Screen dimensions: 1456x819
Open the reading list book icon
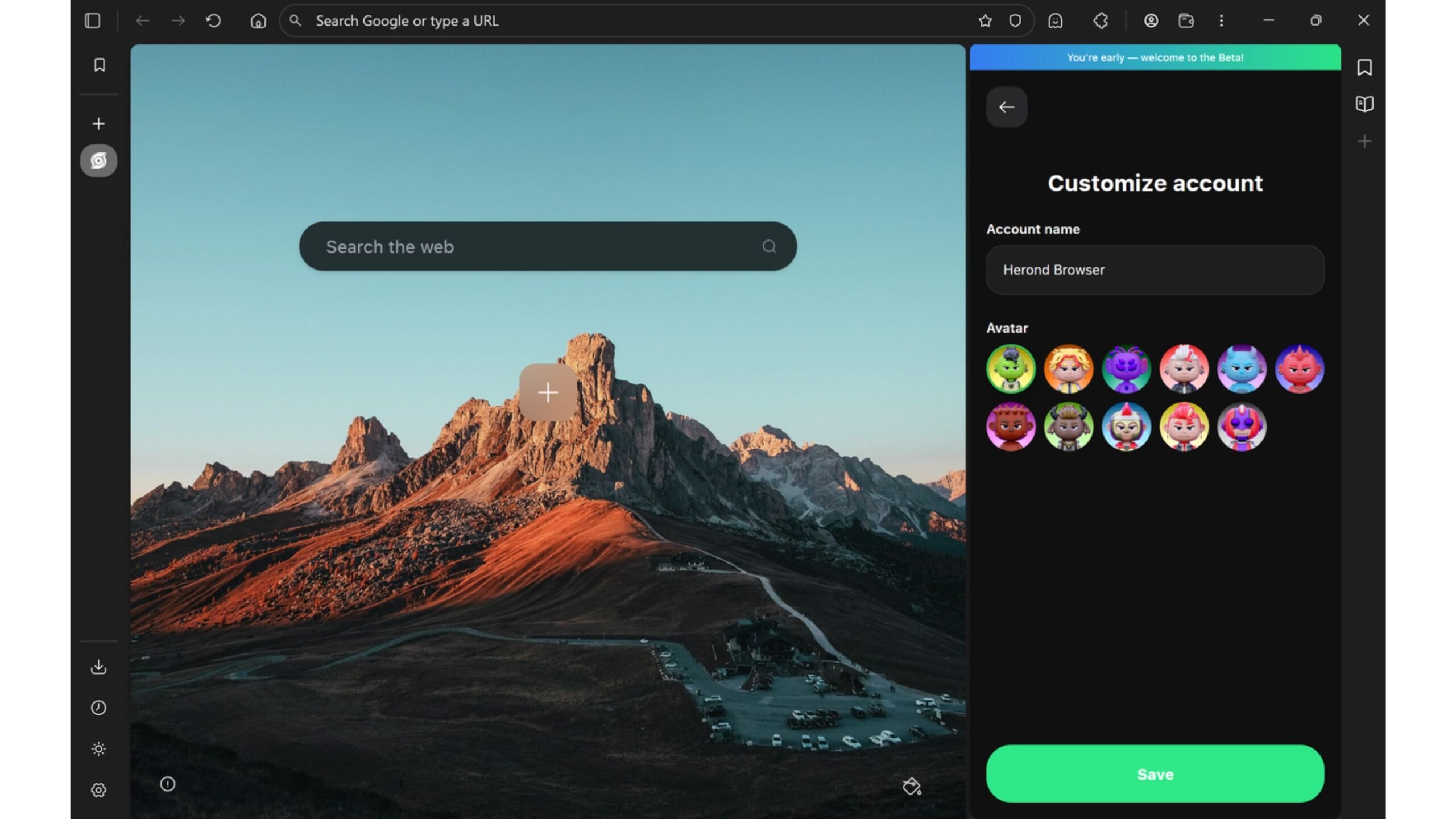1364,104
